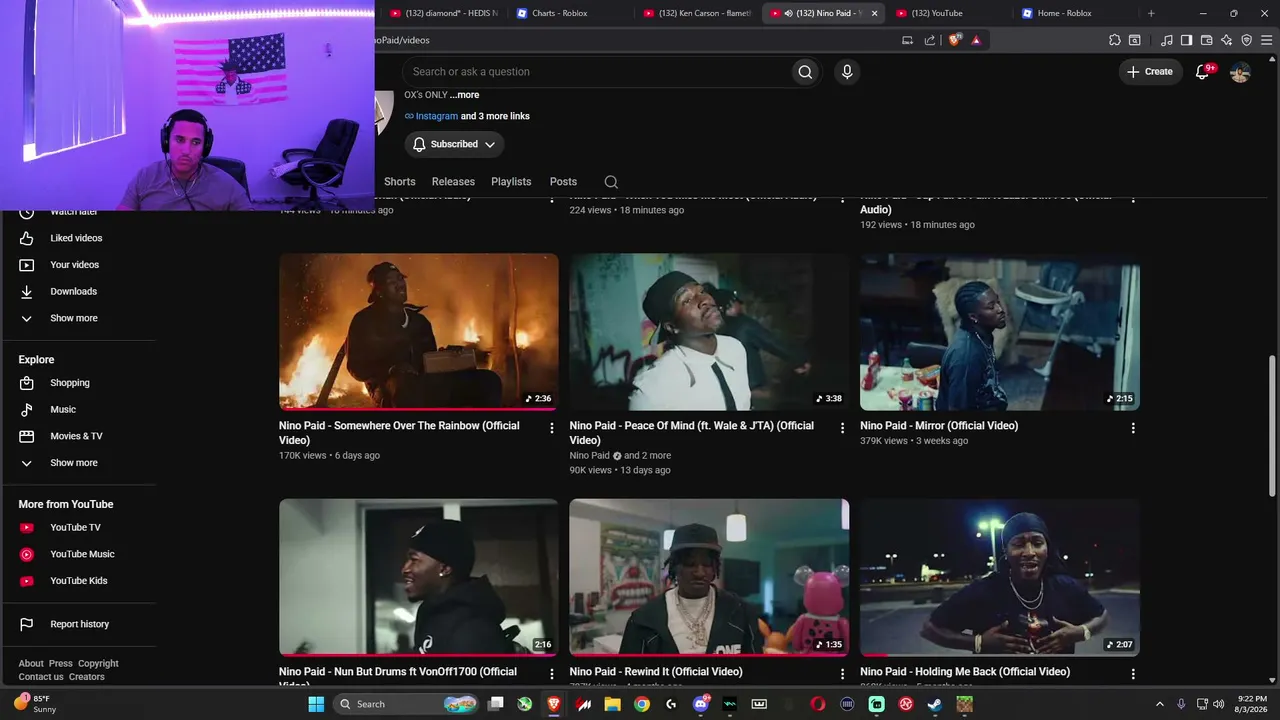Switch to the Shorts channel tab
The height and width of the screenshot is (720, 1280).
(x=399, y=182)
